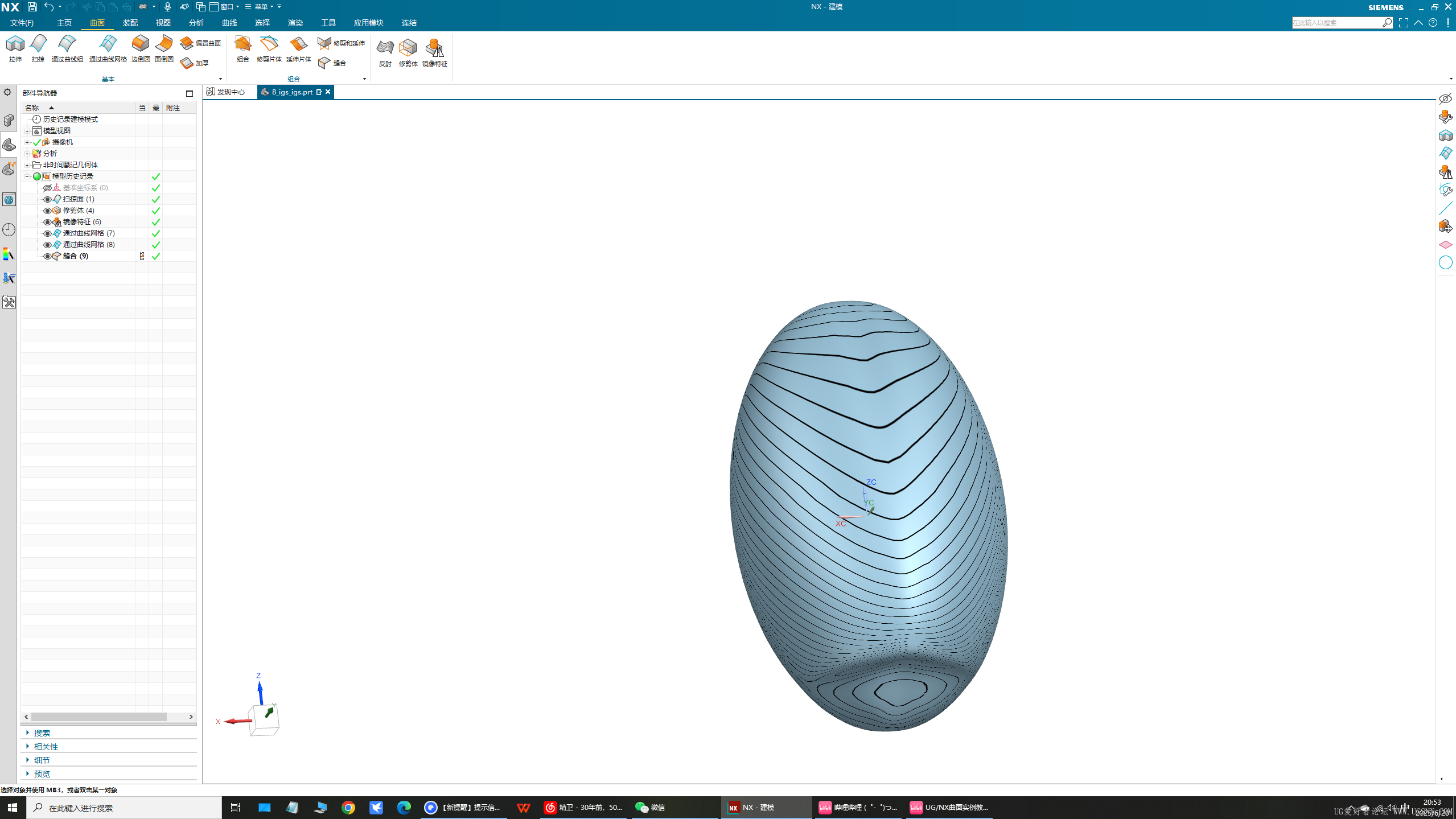This screenshot has width=1456, height=819.
Task: Sort by the 名称 column header
Action: click(x=78, y=108)
